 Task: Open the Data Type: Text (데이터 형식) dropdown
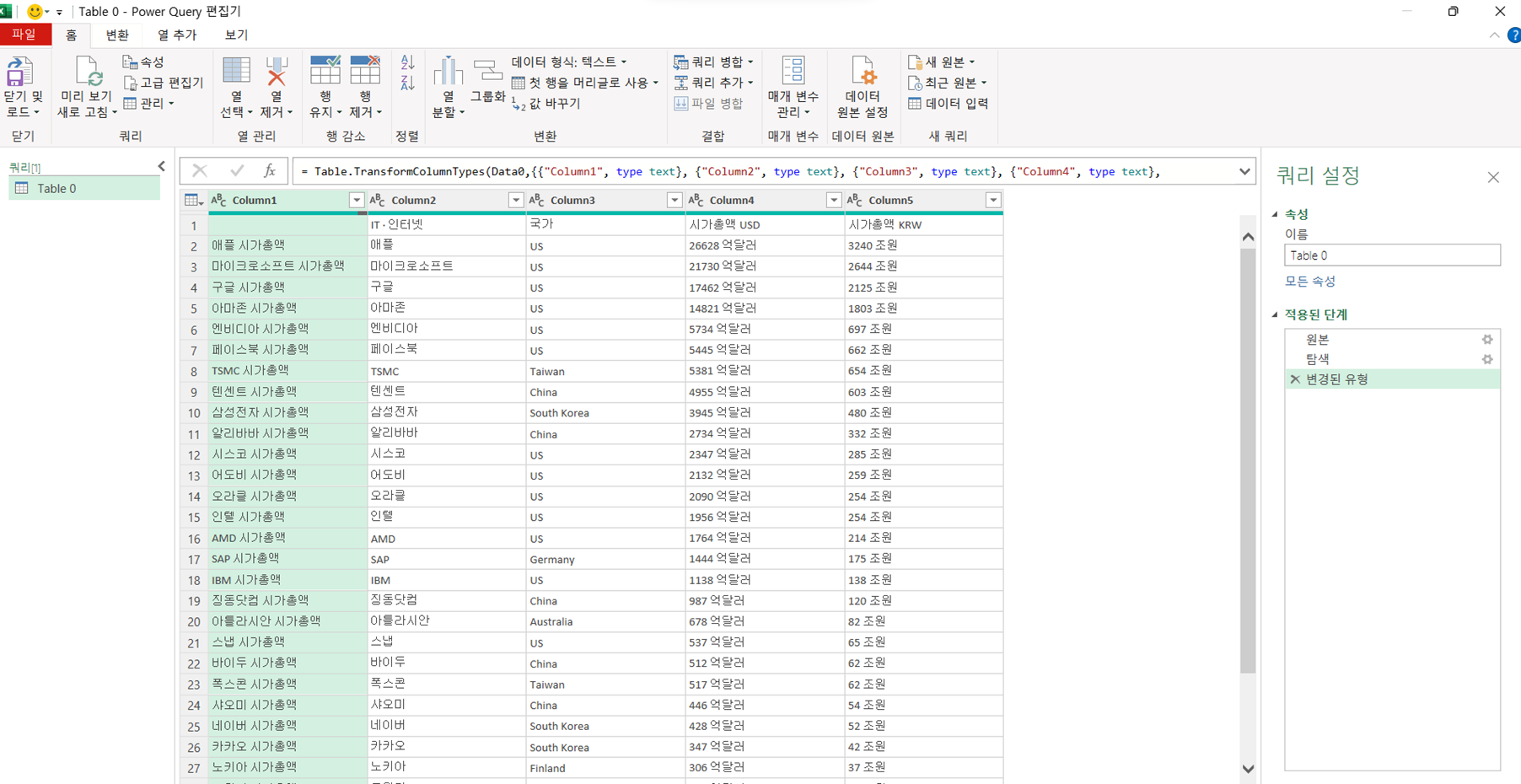click(569, 62)
